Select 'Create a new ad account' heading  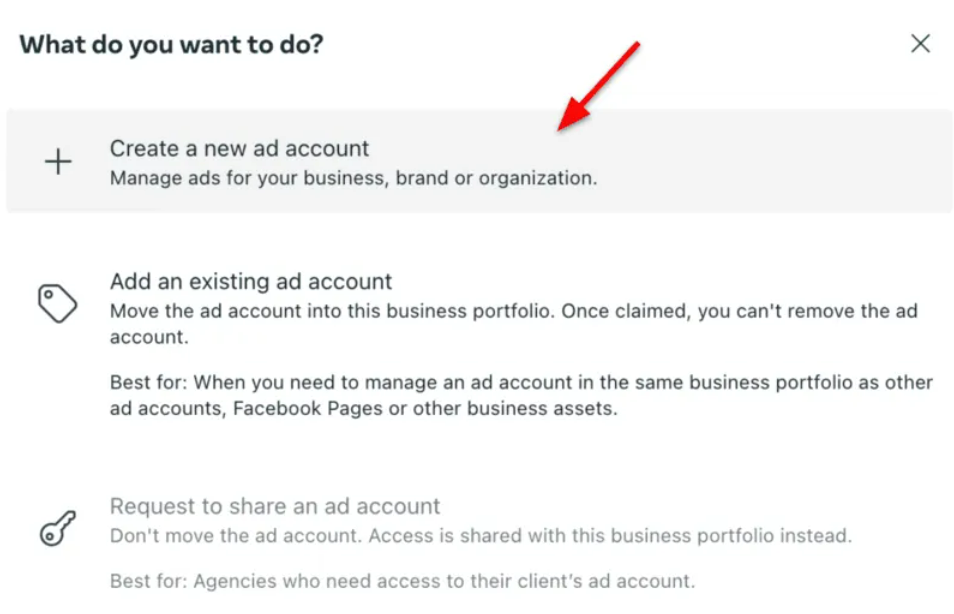[x=239, y=149]
